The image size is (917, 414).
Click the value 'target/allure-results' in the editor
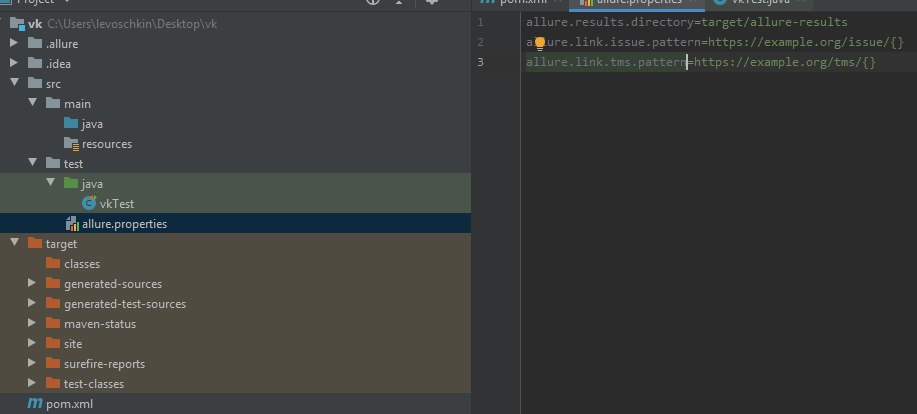click(x=774, y=22)
